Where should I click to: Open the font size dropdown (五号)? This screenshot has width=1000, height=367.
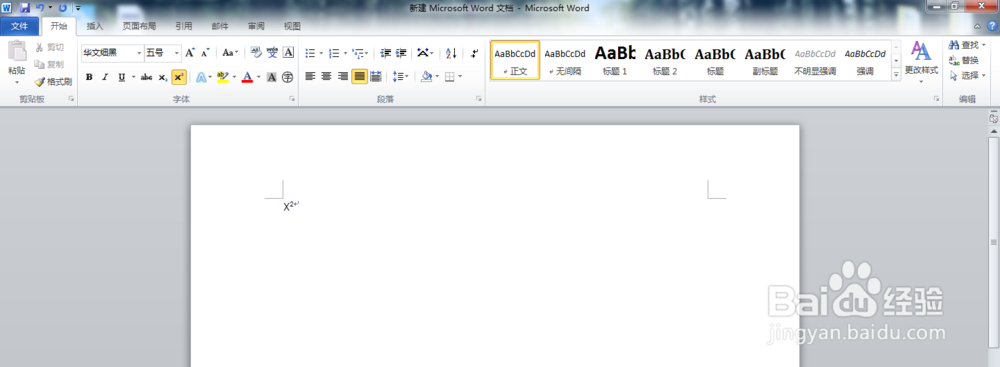point(177,53)
